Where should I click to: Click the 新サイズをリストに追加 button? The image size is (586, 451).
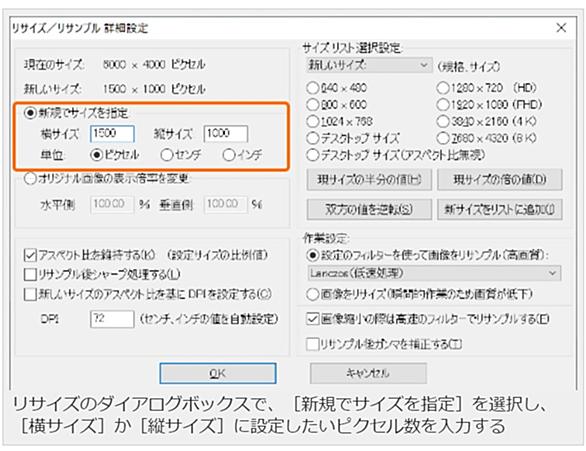(500, 209)
